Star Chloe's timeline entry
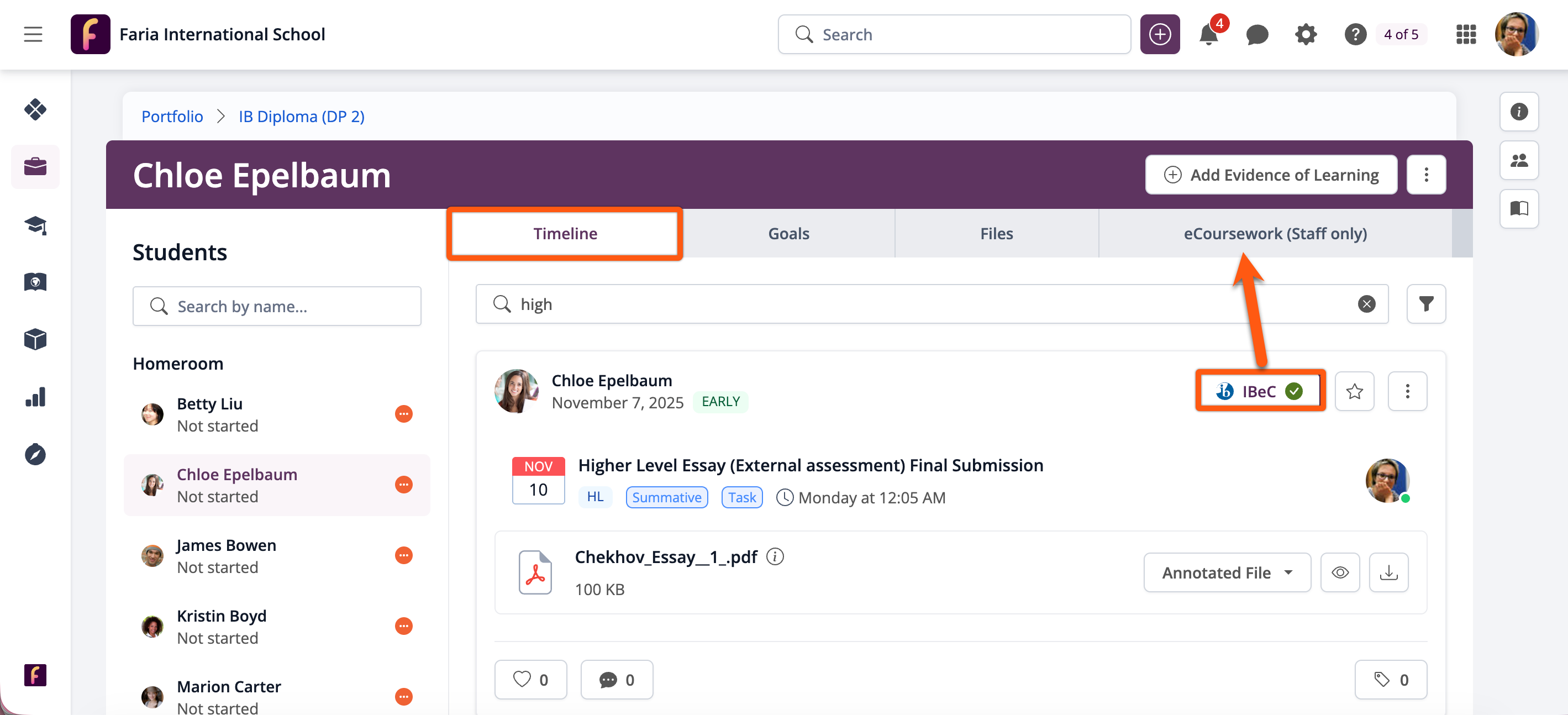1568x715 pixels. [1354, 391]
